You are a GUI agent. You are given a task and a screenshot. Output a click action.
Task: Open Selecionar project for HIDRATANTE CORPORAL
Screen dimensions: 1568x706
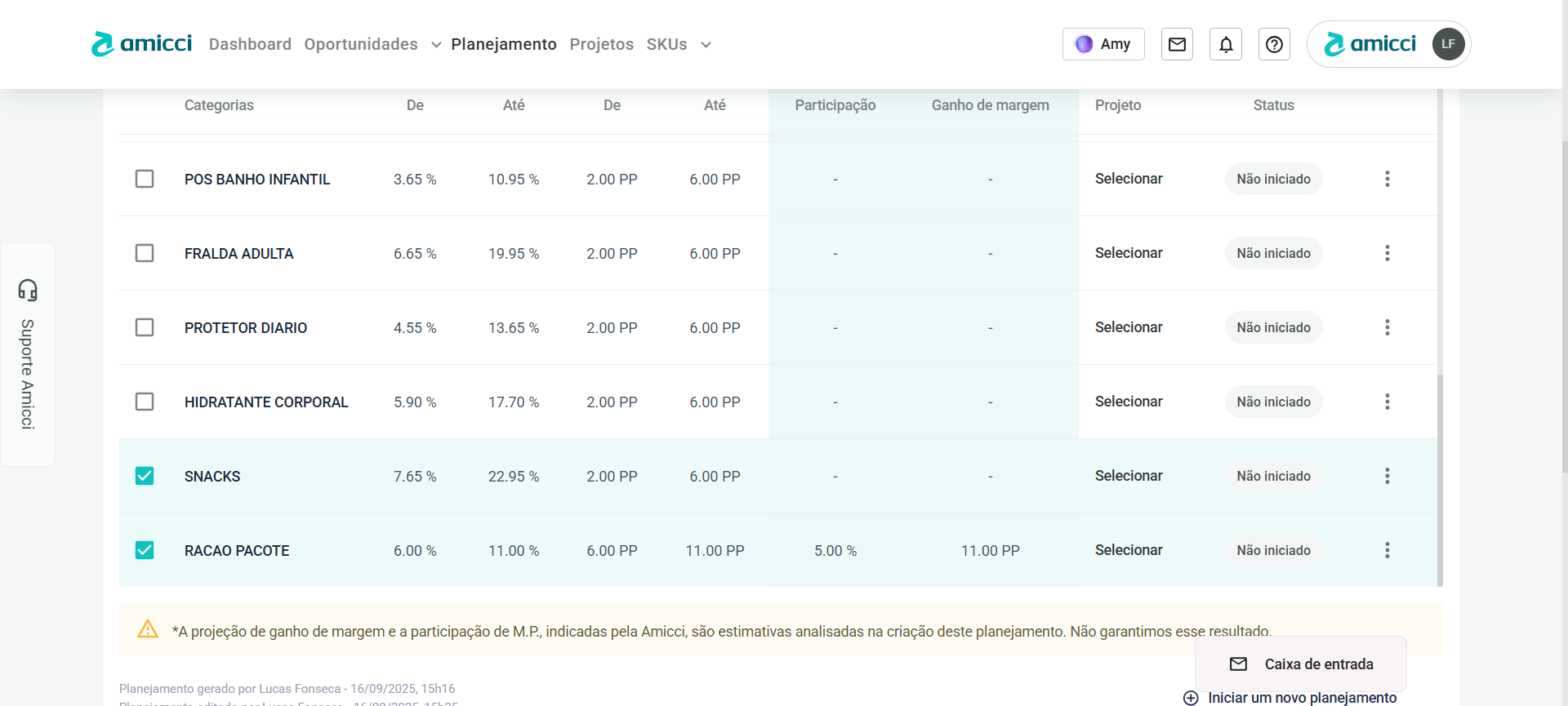[x=1129, y=402]
